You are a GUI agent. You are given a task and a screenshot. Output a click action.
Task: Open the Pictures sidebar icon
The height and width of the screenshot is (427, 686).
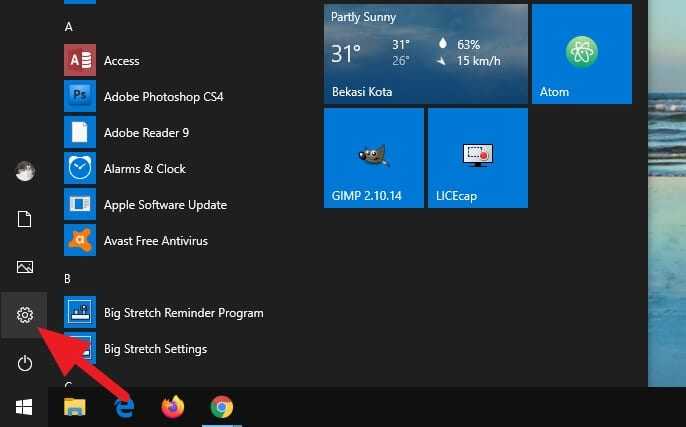[24, 267]
